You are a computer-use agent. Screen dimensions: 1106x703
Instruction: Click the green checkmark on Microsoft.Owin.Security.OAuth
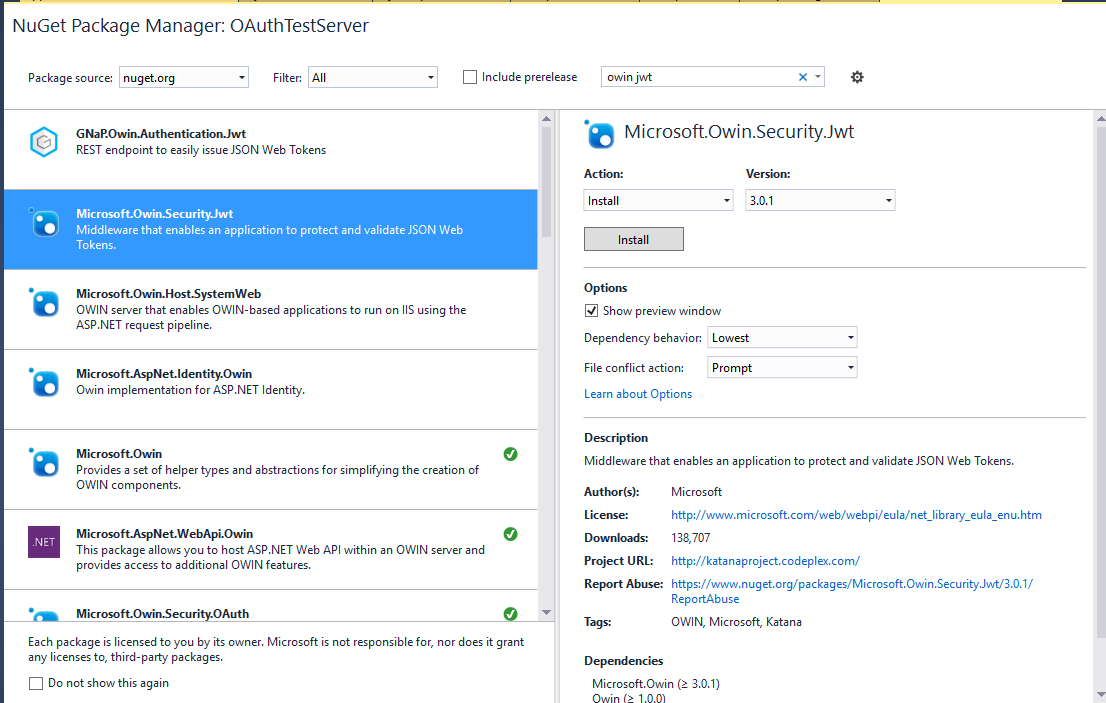click(511, 614)
